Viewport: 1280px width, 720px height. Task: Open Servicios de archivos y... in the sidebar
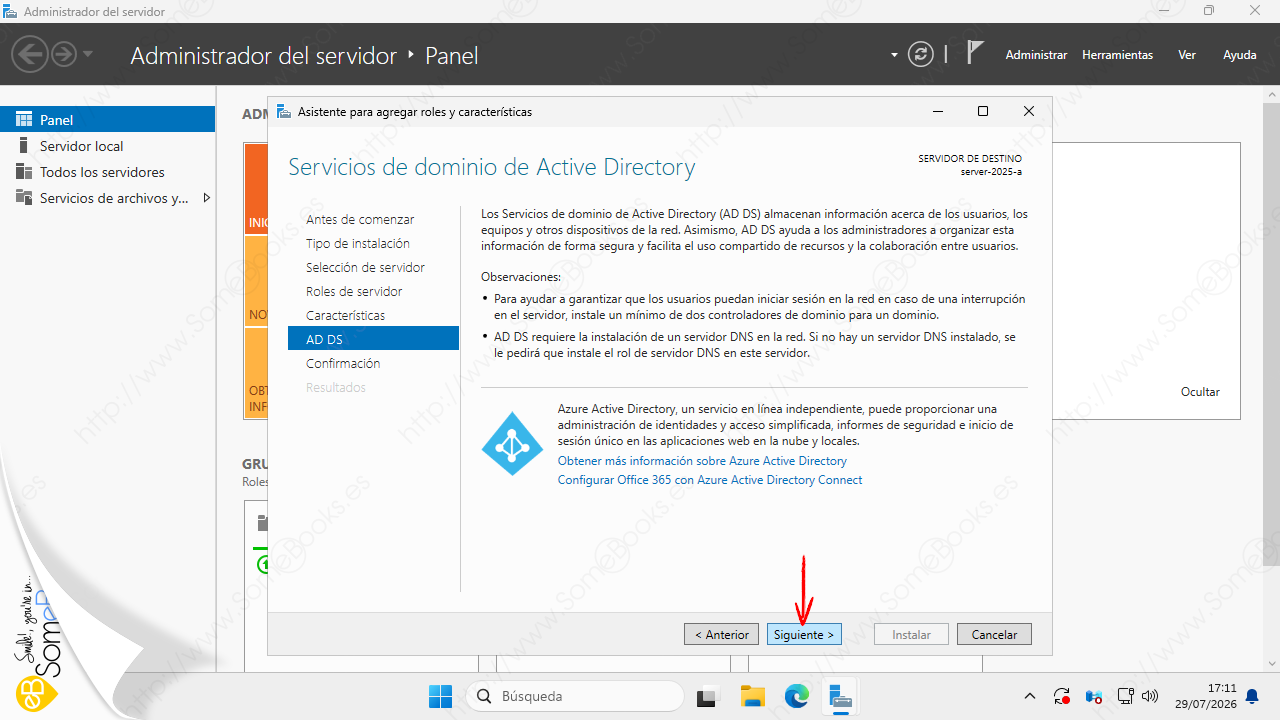pyautogui.click(x=108, y=198)
